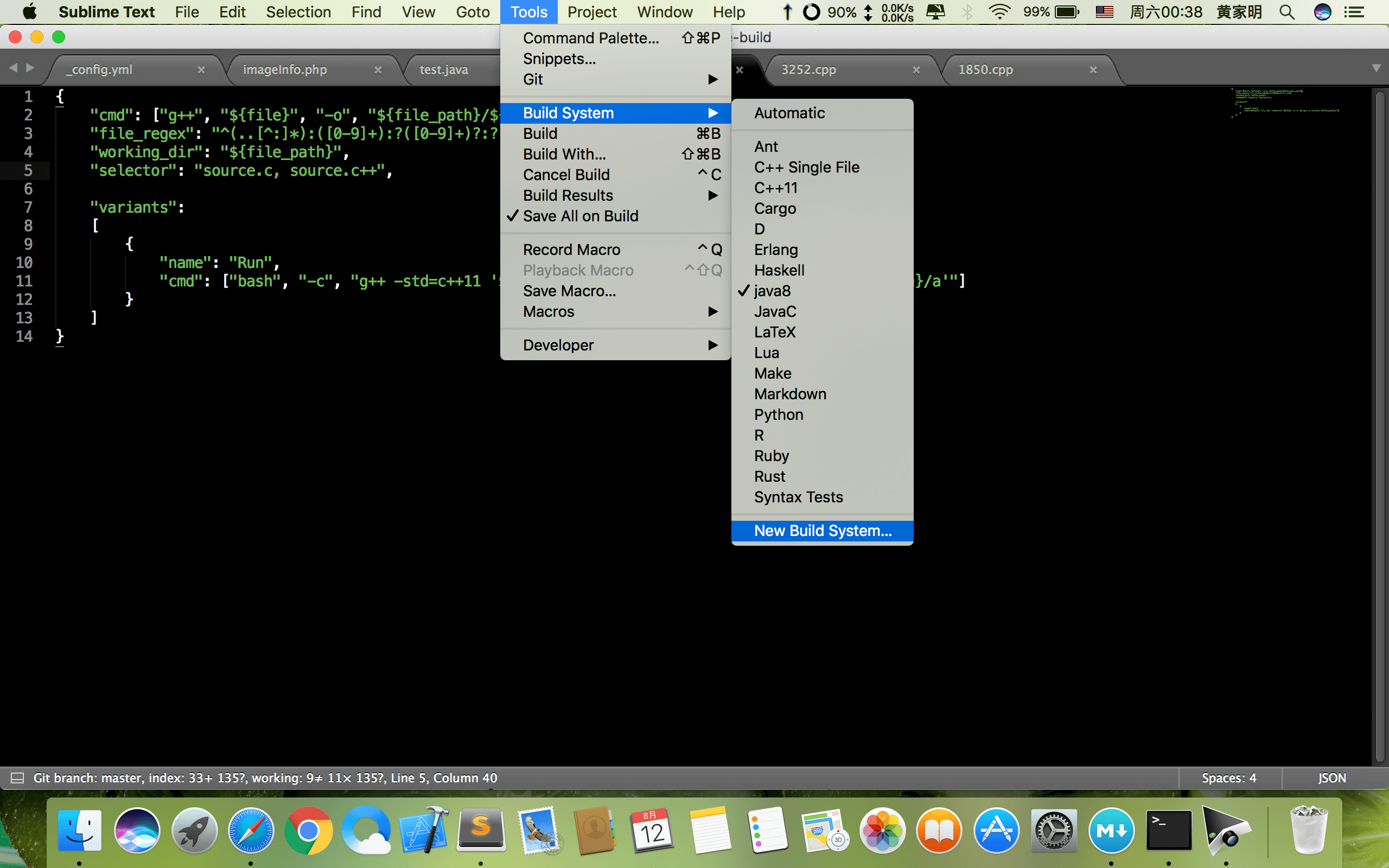
Task: Click Cancel Build entry
Action: pyautogui.click(x=615, y=175)
